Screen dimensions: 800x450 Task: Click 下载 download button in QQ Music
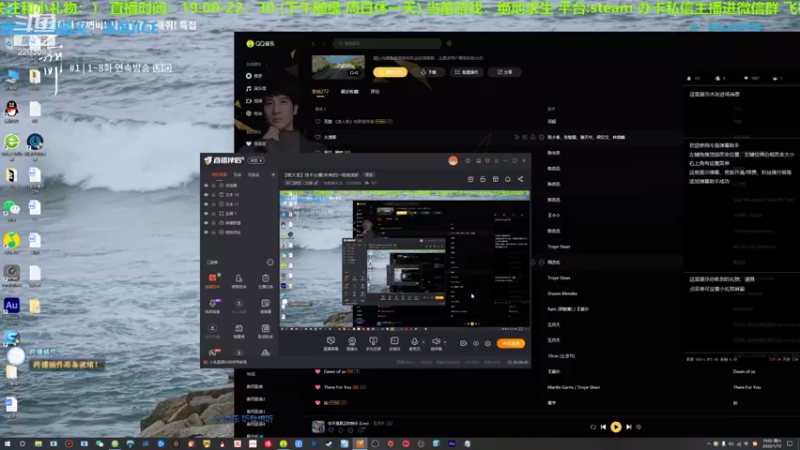point(429,72)
